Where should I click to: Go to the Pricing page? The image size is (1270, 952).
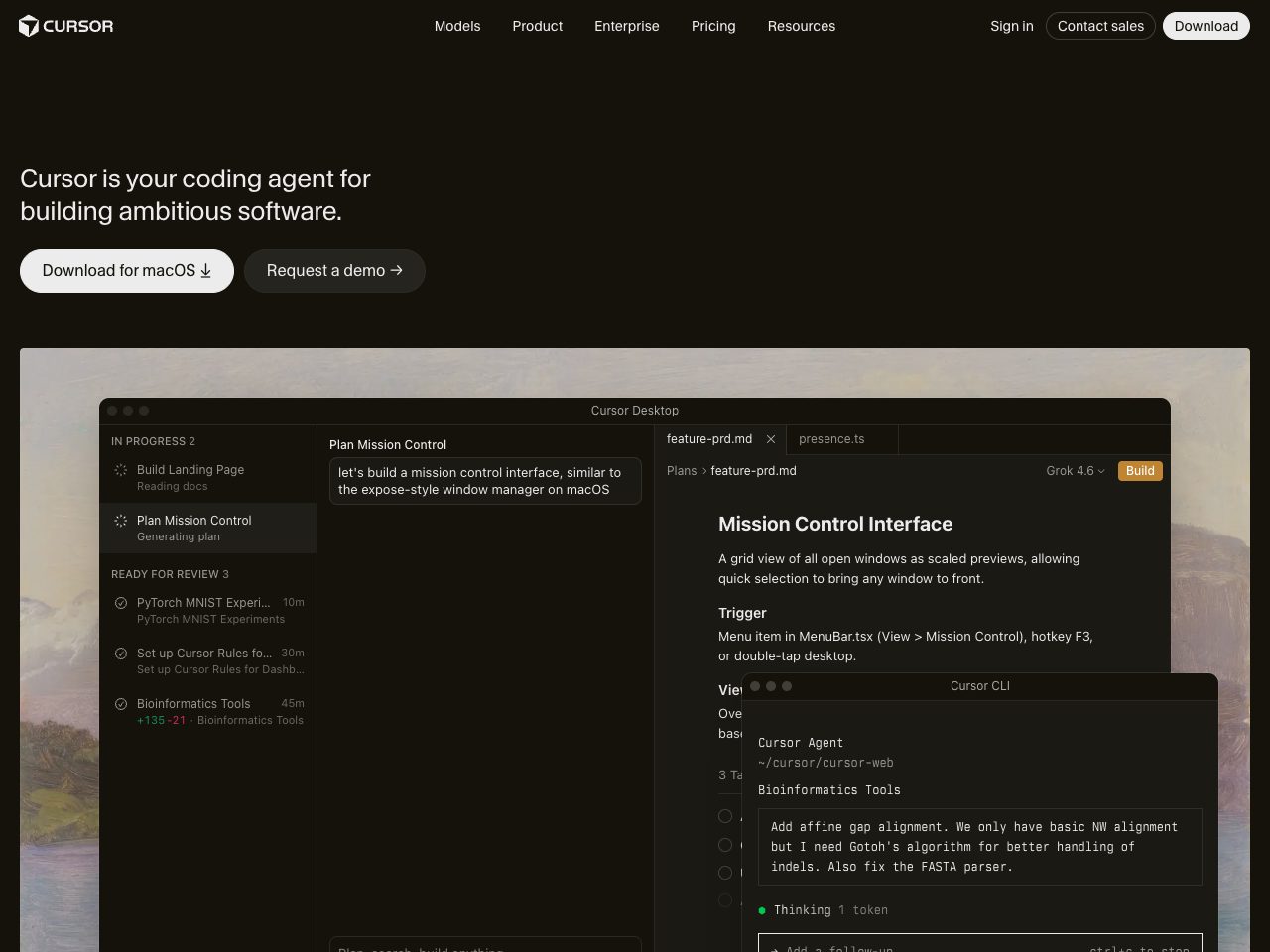(713, 26)
